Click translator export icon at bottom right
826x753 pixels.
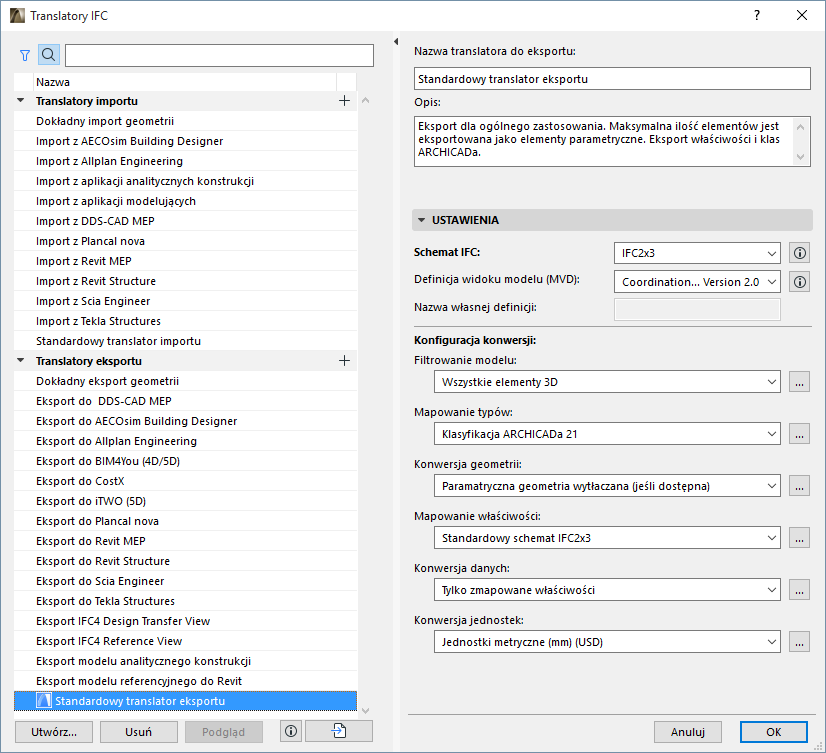coord(338,731)
